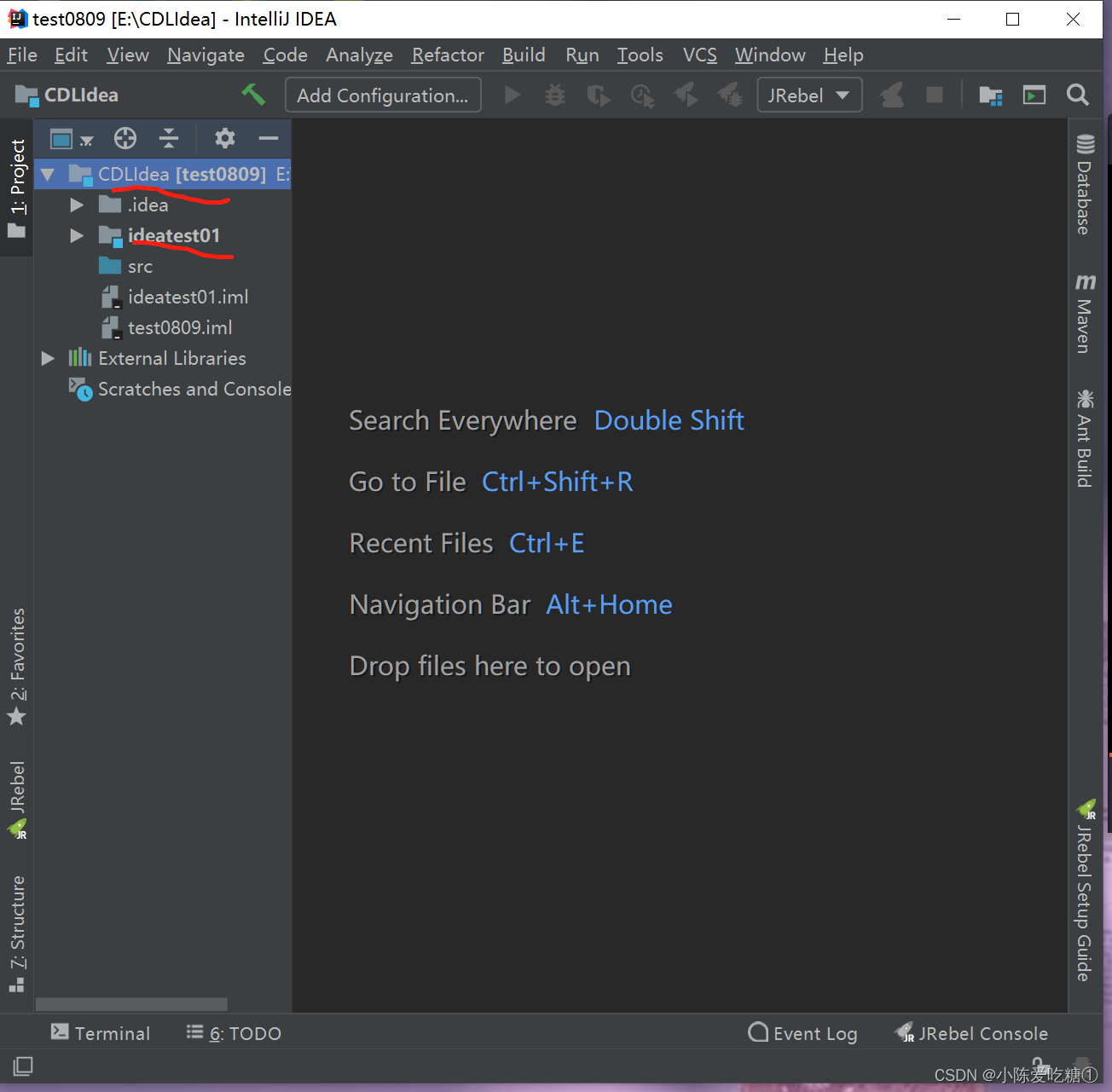
Task: Click the Add Configuration button
Action: coord(382,95)
